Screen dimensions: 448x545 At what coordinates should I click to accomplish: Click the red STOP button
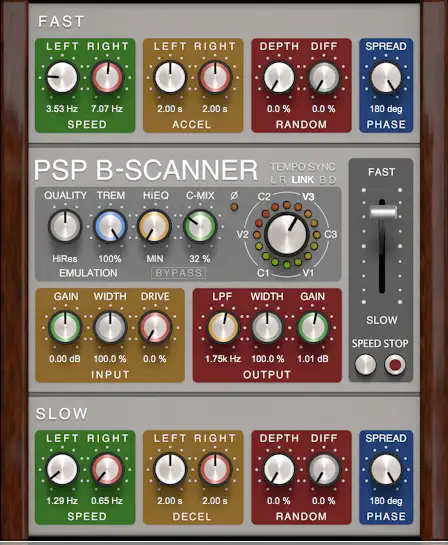[x=395, y=365]
